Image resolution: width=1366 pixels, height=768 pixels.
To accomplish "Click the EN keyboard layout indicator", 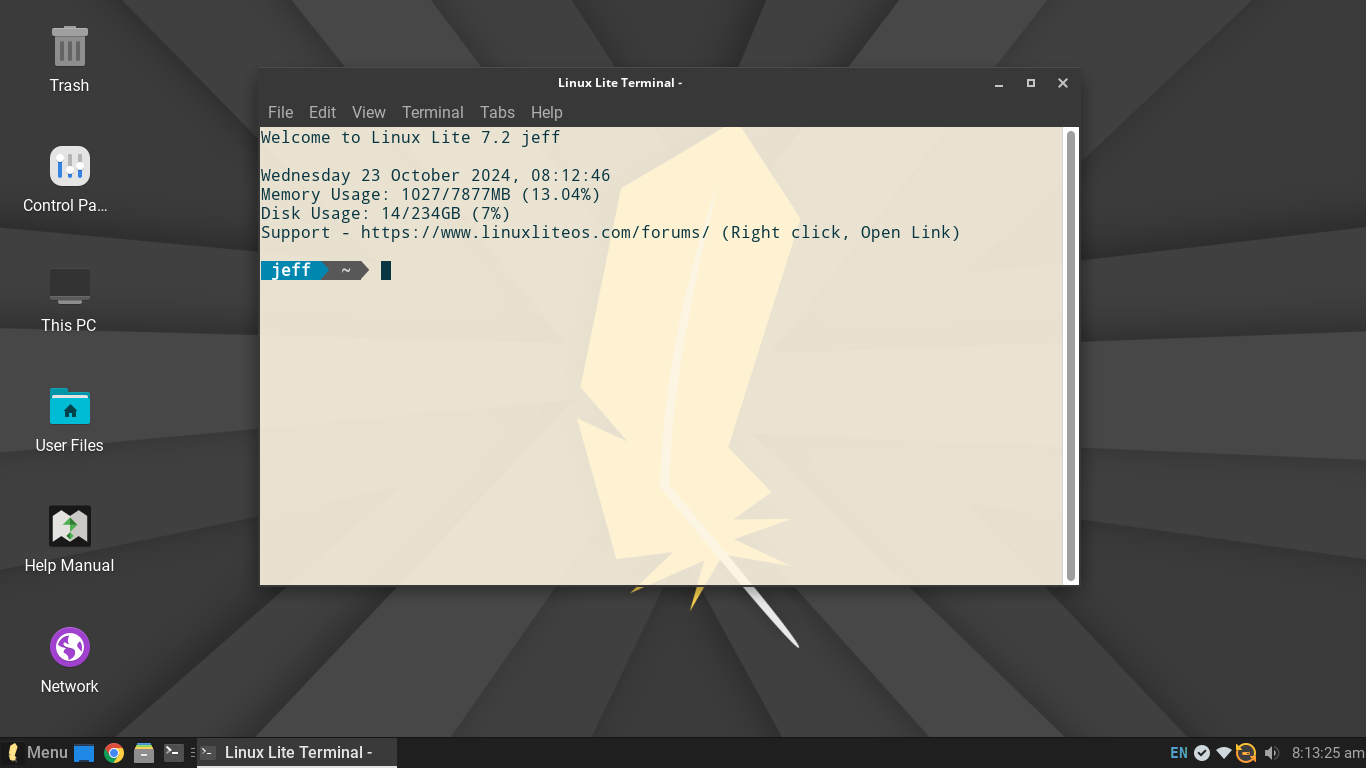I will point(1179,753).
